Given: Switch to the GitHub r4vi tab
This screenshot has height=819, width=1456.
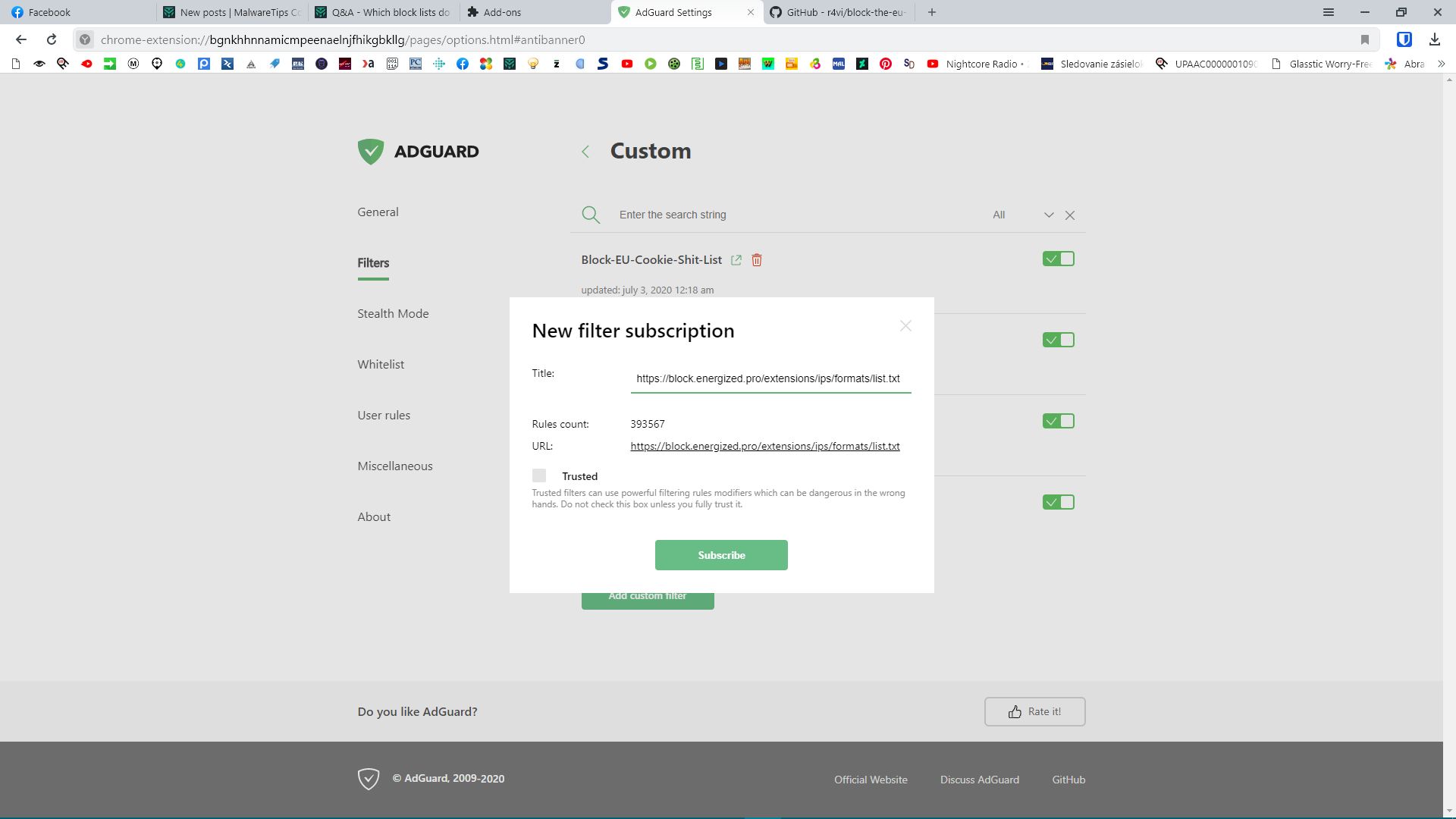Looking at the screenshot, I should pos(839,12).
